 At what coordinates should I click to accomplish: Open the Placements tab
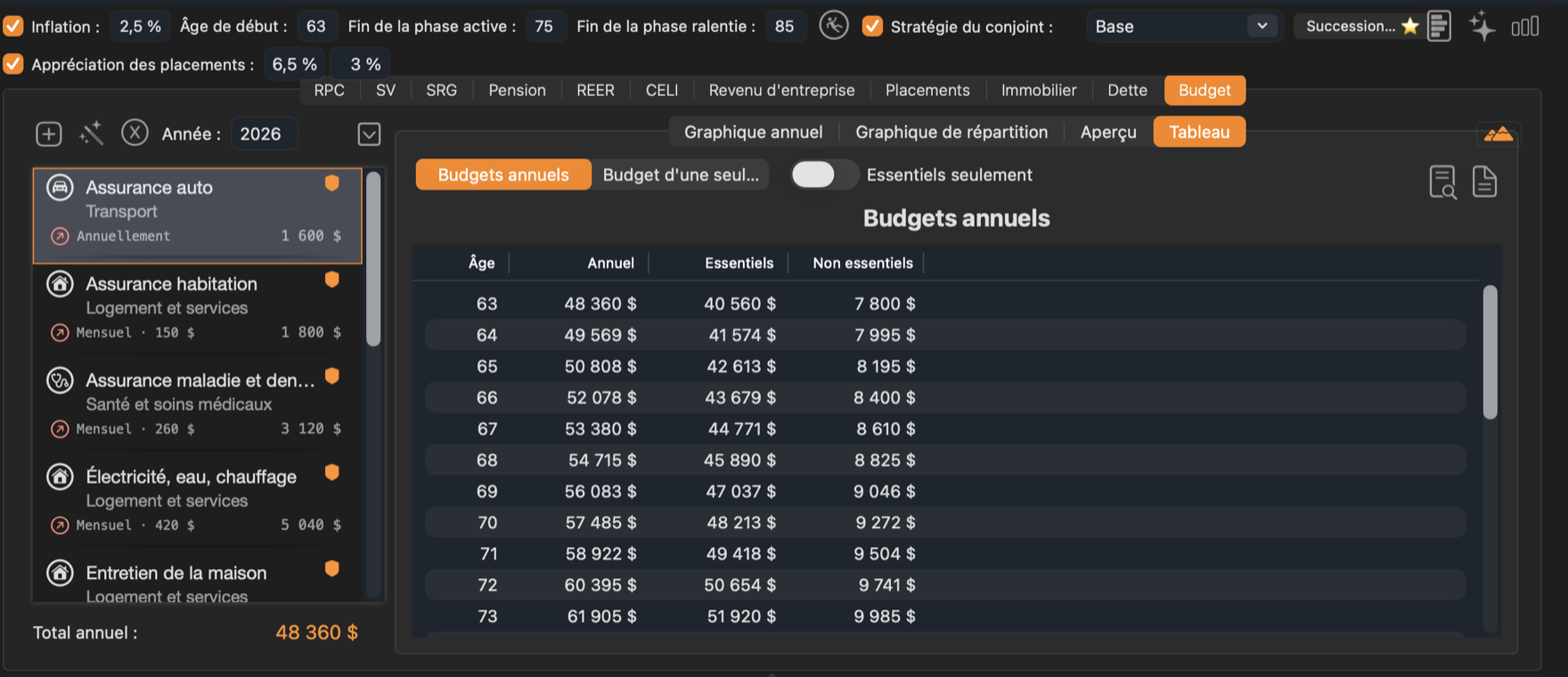[x=927, y=90]
